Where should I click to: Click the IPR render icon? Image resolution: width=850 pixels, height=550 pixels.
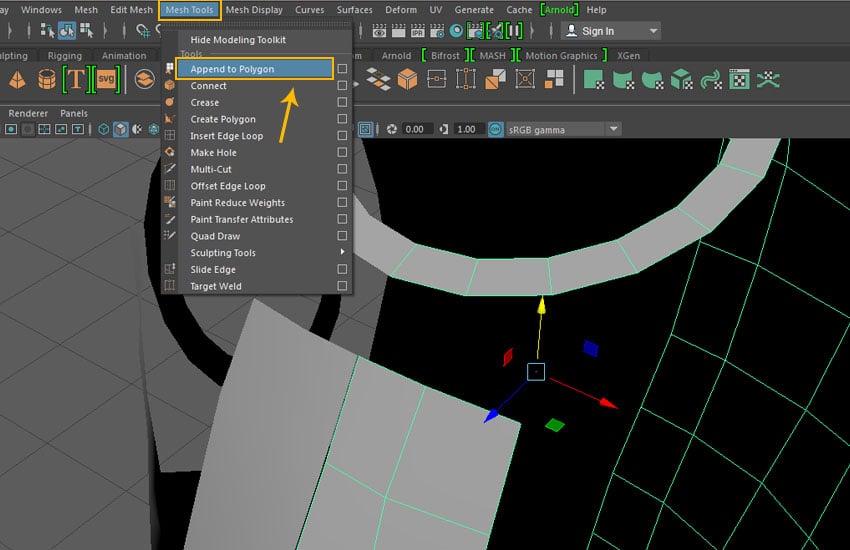click(x=417, y=31)
